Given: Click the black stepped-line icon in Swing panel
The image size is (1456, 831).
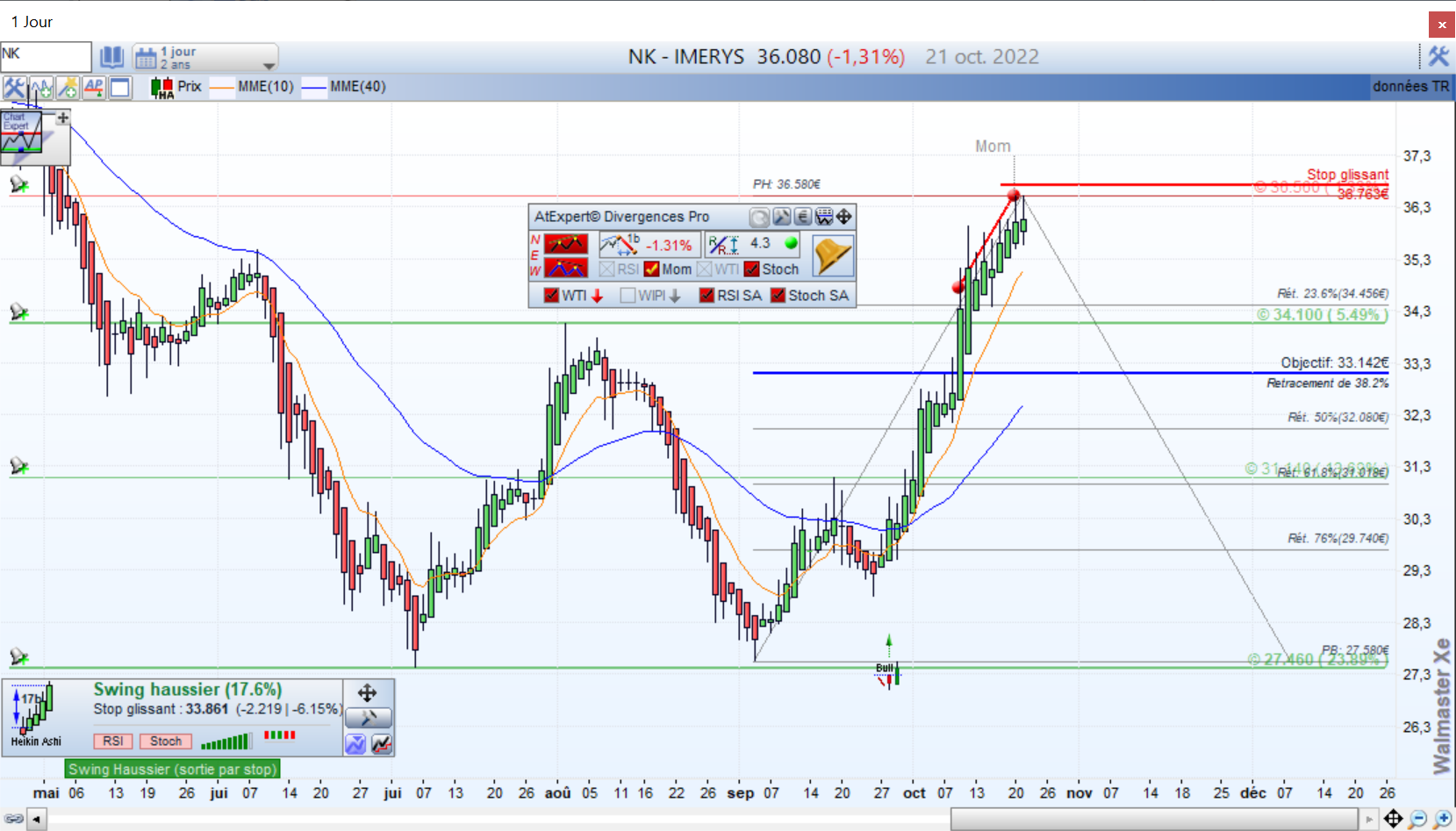Looking at the screenshot, I should 382,744.
